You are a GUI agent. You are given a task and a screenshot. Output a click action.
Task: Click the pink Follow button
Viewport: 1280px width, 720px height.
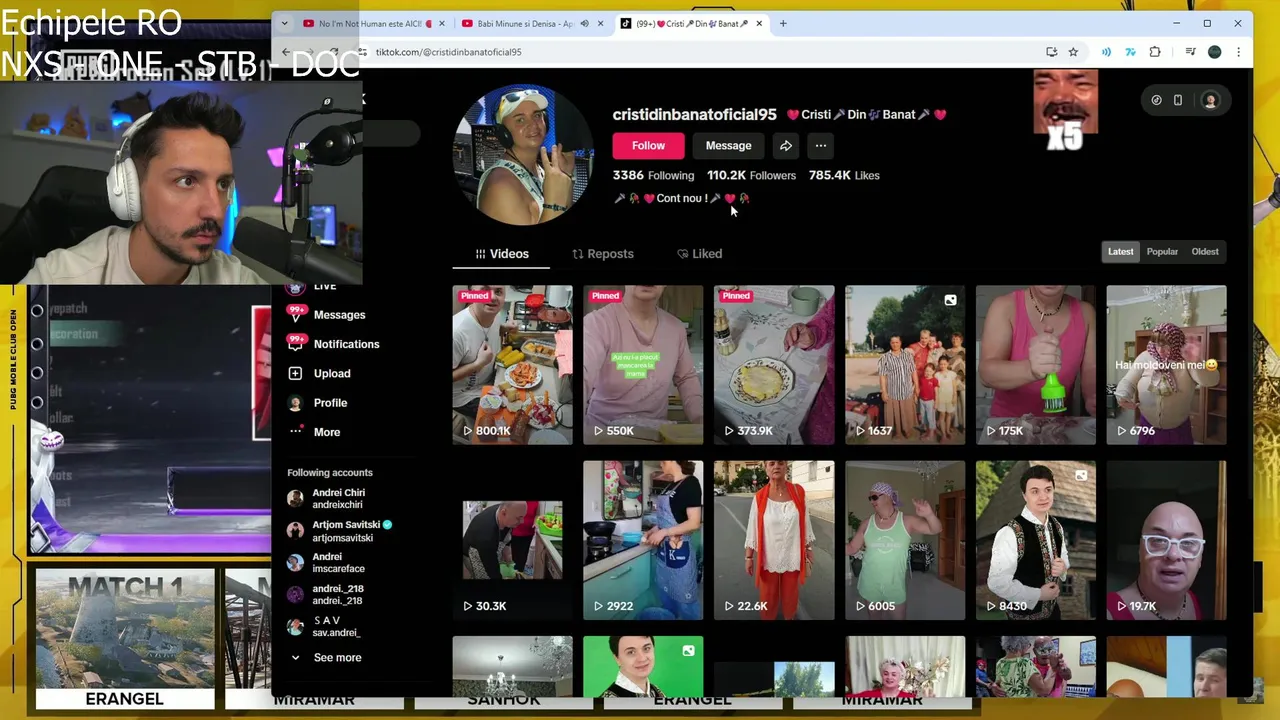(x=648, y=146)
